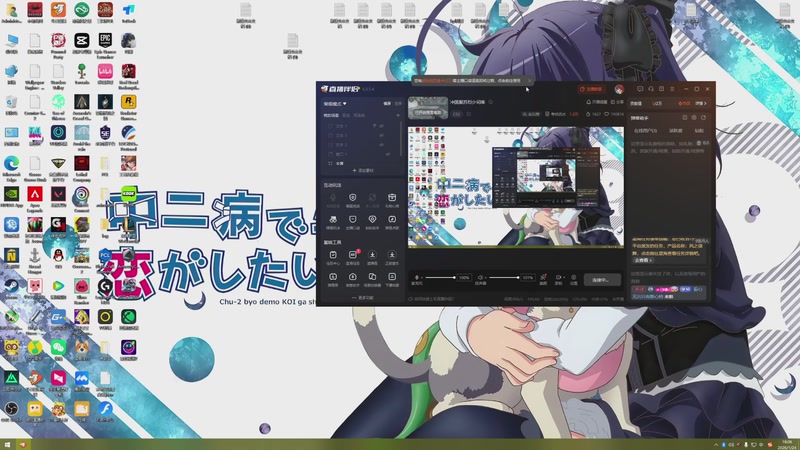Expand the 更多功能 more functions row

(363, 297)
